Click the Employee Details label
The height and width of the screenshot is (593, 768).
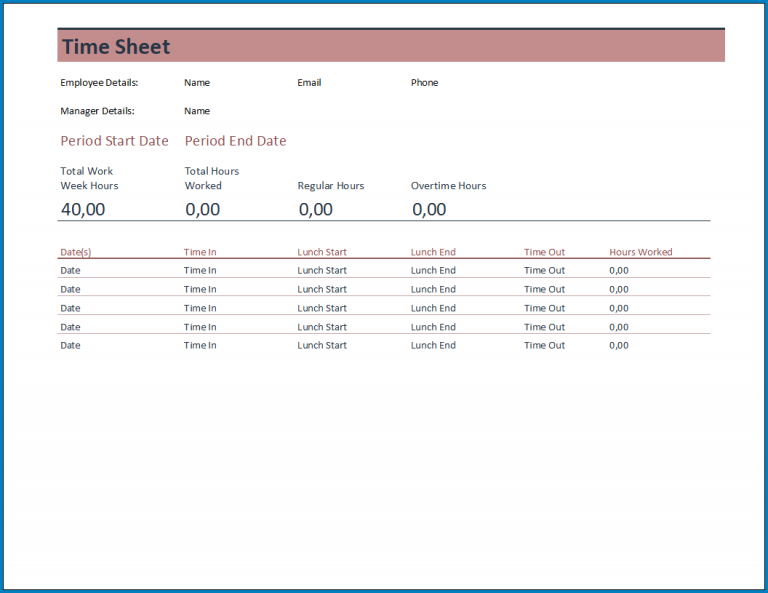pyautogui.click(x=99, y=83)
